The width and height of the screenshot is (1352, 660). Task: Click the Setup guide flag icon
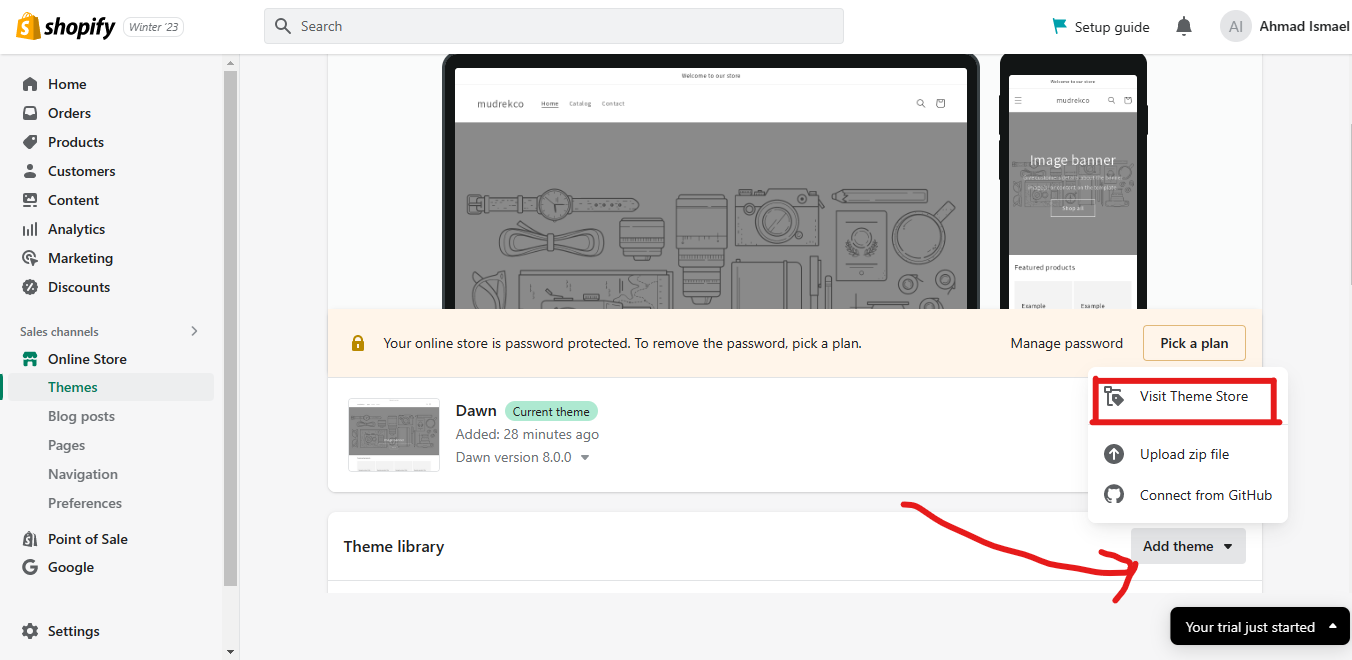click(x=1059, y=26)
